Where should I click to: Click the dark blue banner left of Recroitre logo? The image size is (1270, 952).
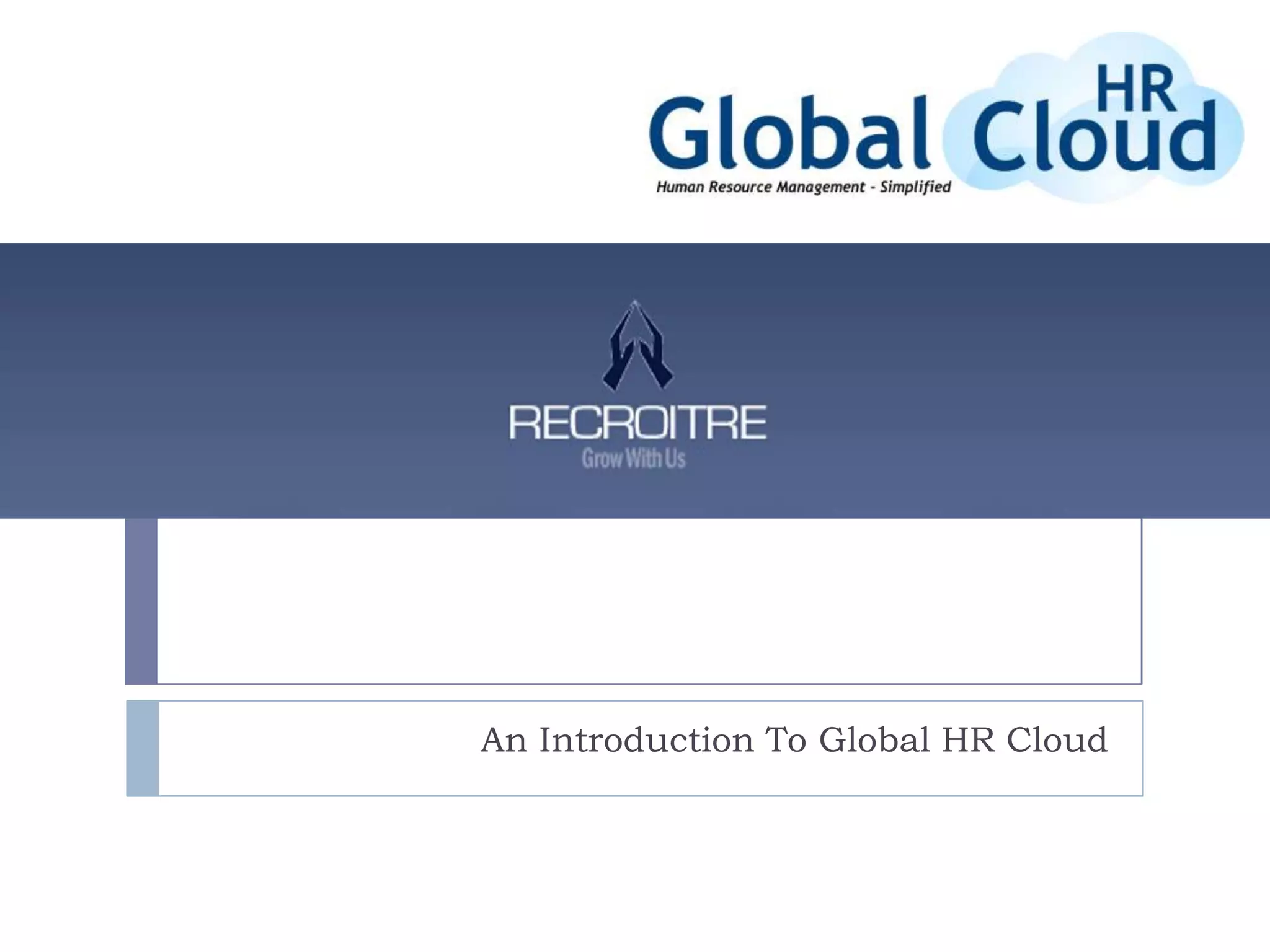pos(248,379)
